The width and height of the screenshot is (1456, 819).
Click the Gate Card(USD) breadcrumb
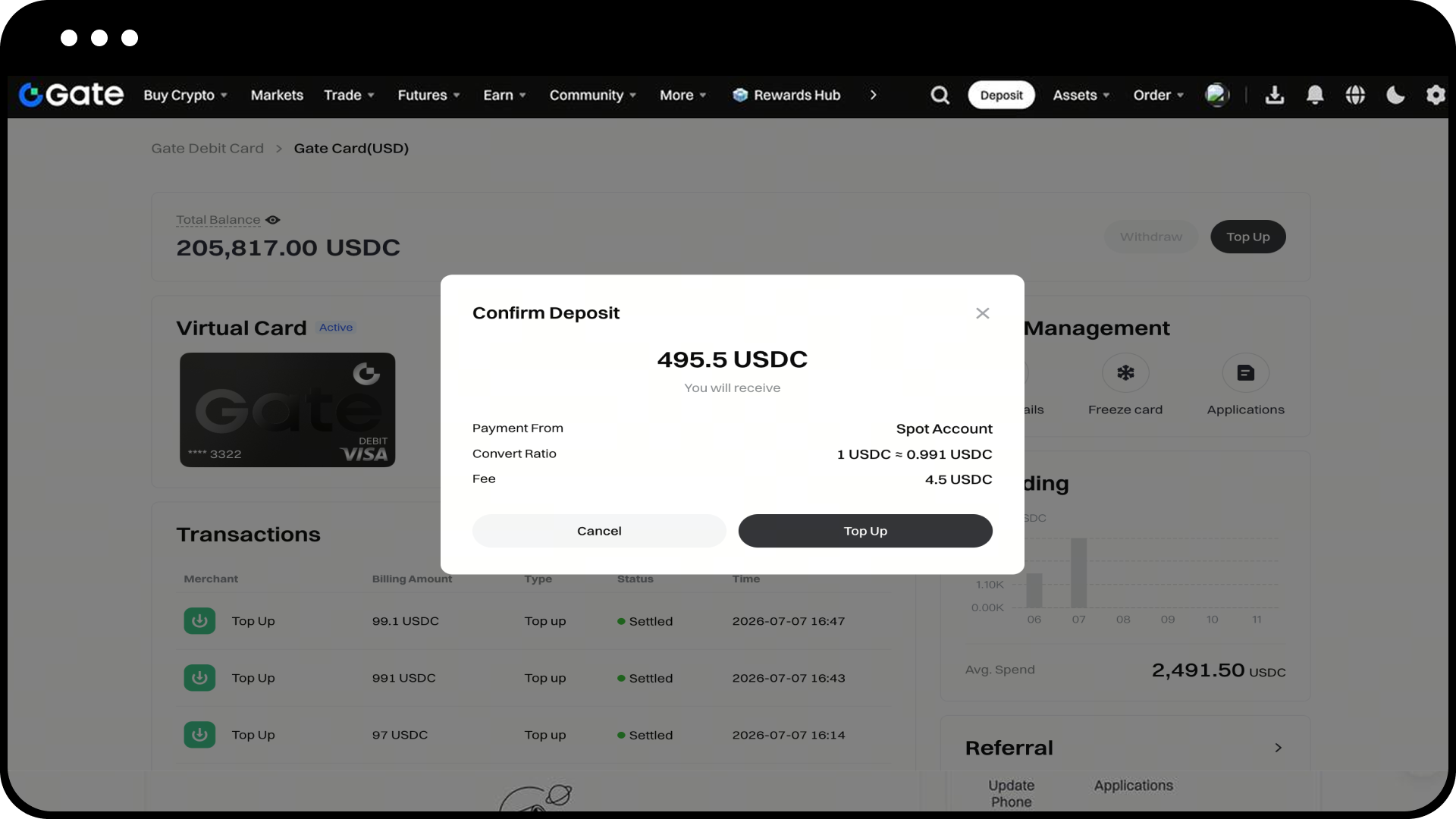pos(351,149)
